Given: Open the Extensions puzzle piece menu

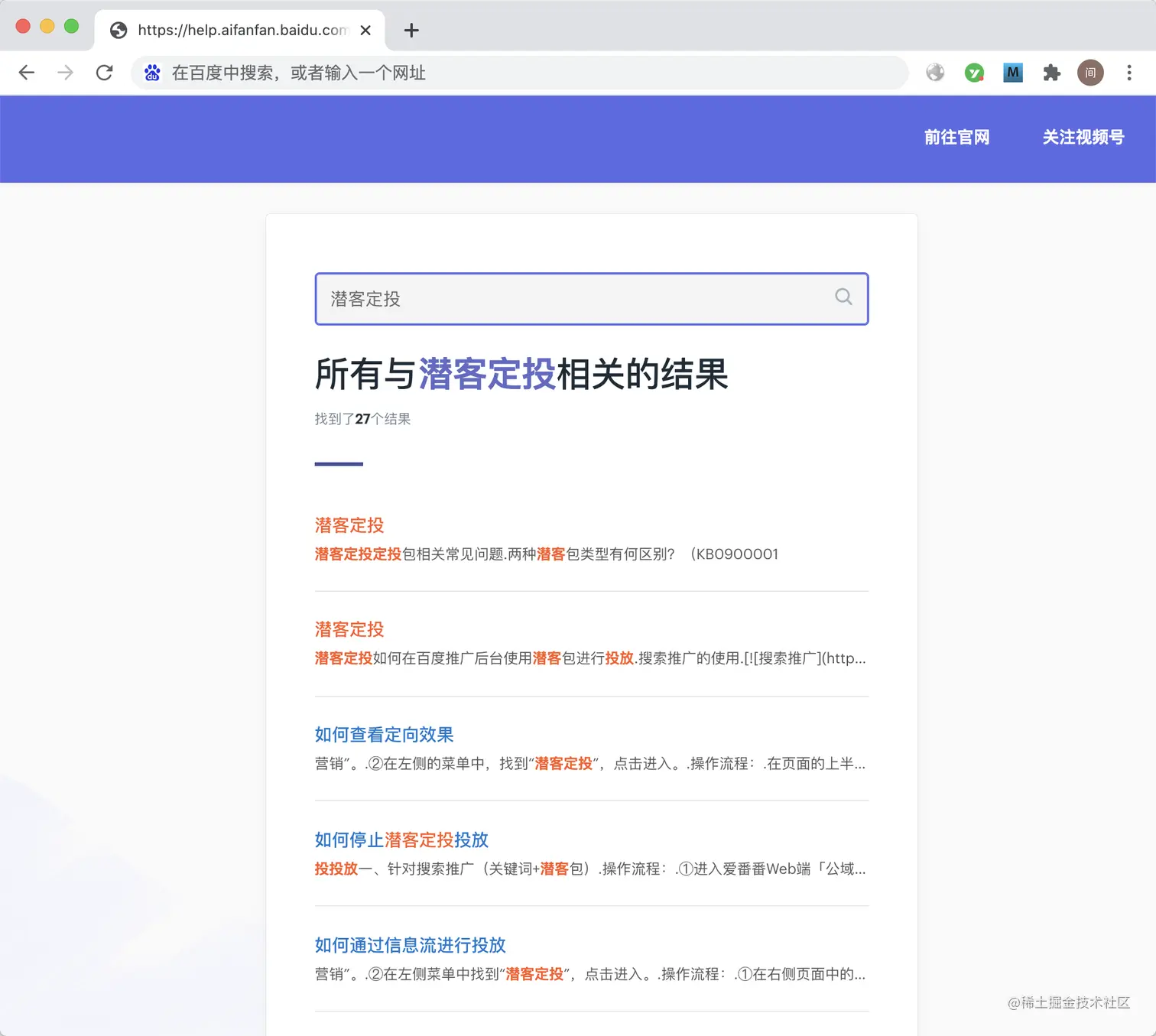Looking at the screenshot, I should pos(1052,73).
